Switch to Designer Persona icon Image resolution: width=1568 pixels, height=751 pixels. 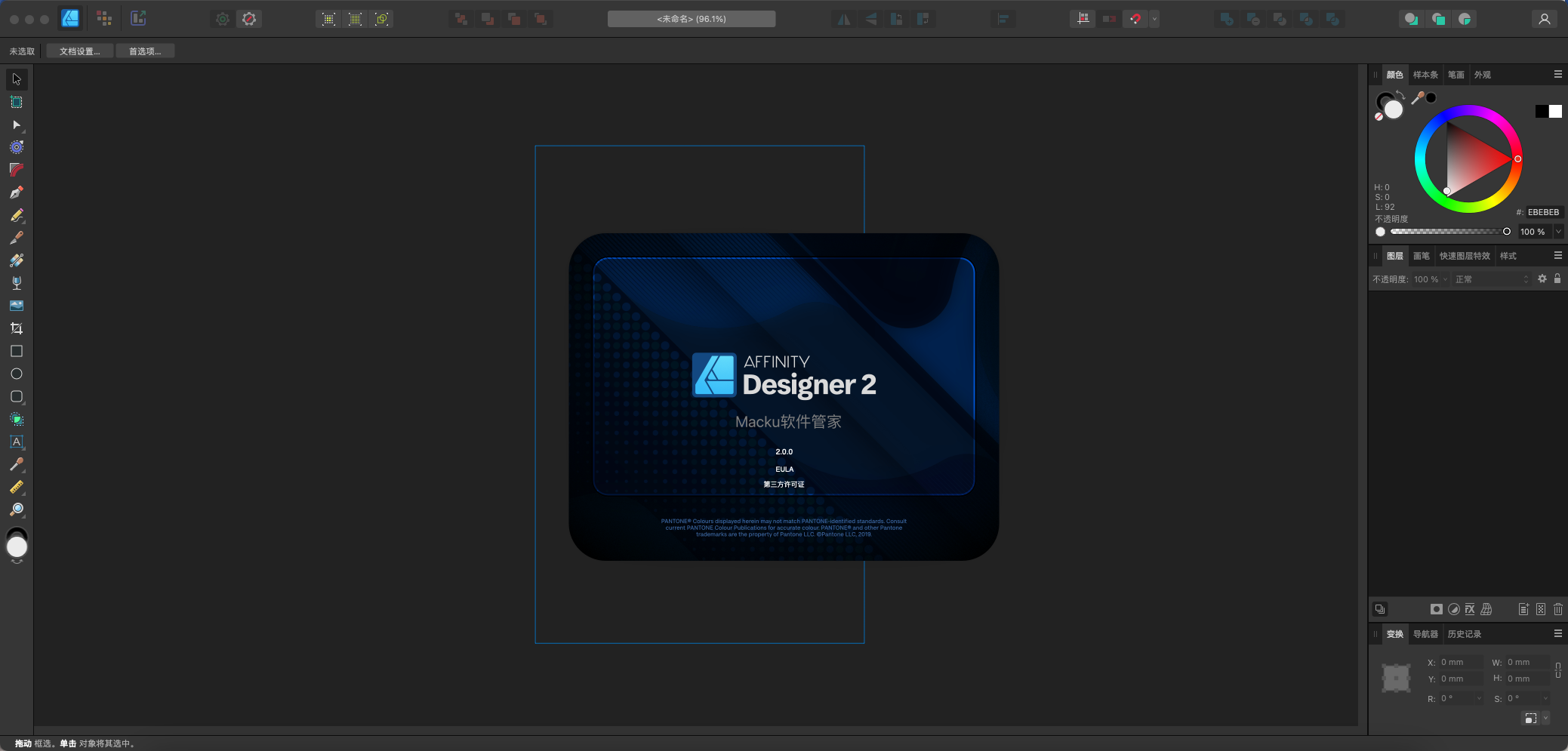pos(70,19)
